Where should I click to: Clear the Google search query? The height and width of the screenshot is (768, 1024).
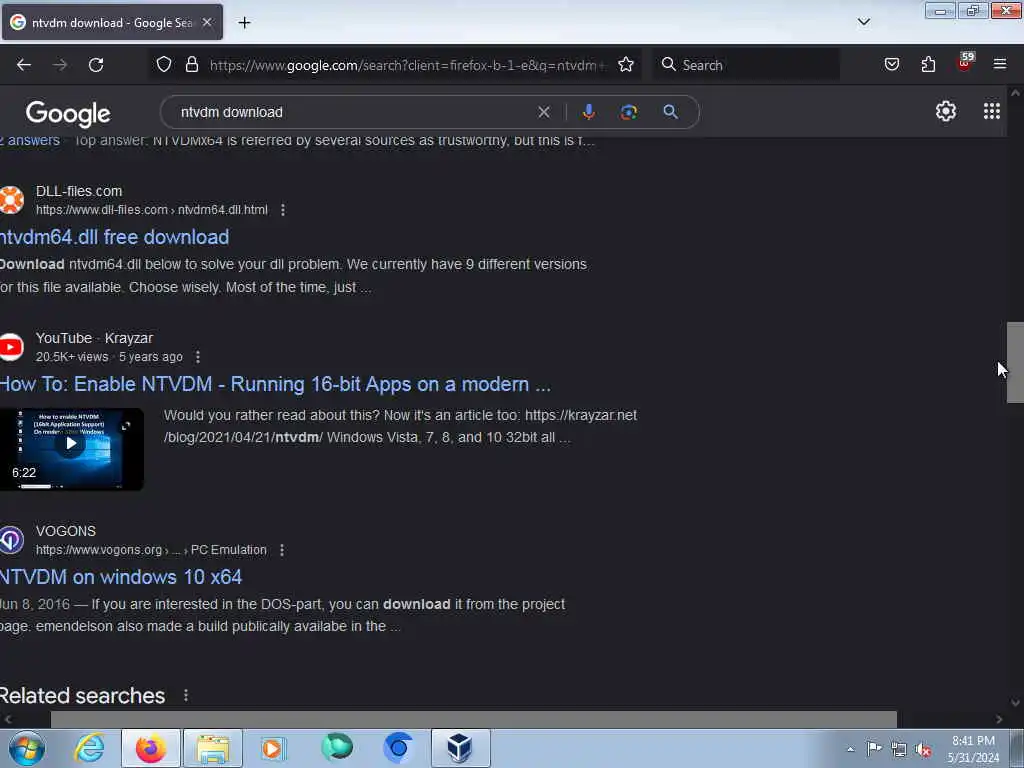(x=543, y=112)
